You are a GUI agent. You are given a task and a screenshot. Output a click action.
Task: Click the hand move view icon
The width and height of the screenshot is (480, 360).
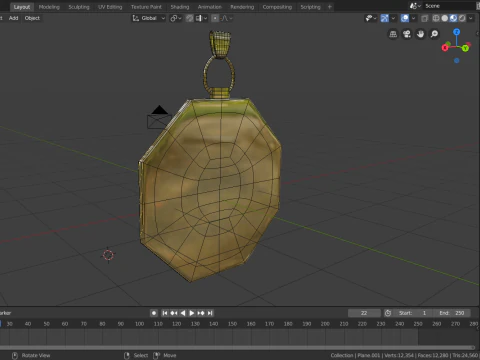420,34
